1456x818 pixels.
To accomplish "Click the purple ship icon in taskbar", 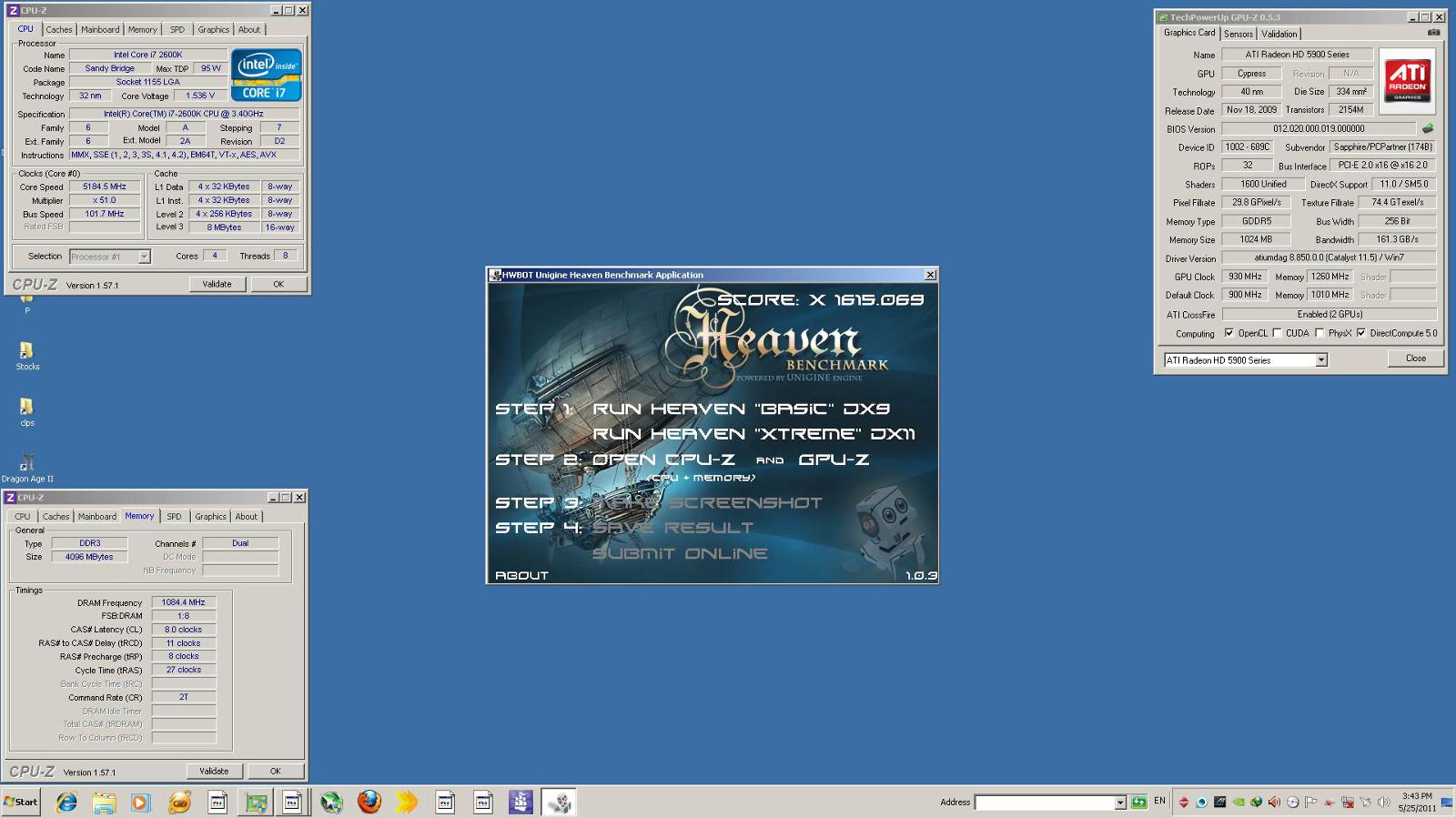I will (x=521, y=802).
